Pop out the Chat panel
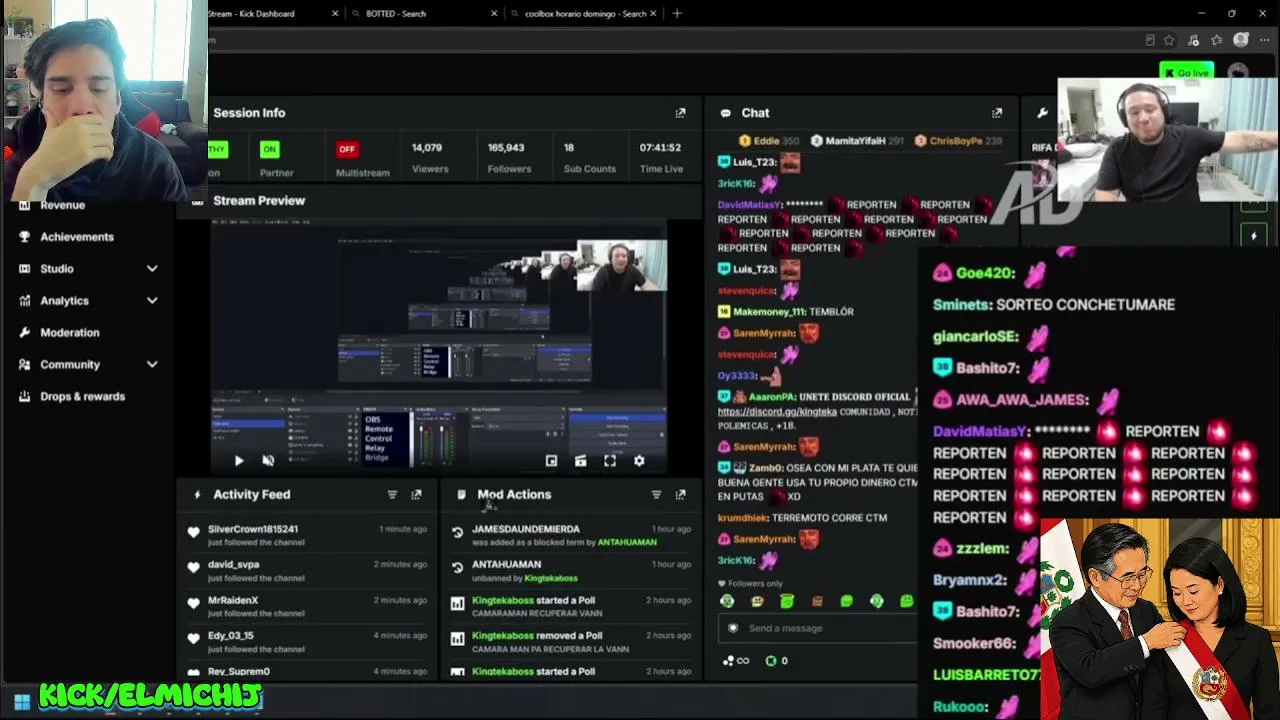The height and width of the screenshot is (720, 1280). [x=996, y=113]
